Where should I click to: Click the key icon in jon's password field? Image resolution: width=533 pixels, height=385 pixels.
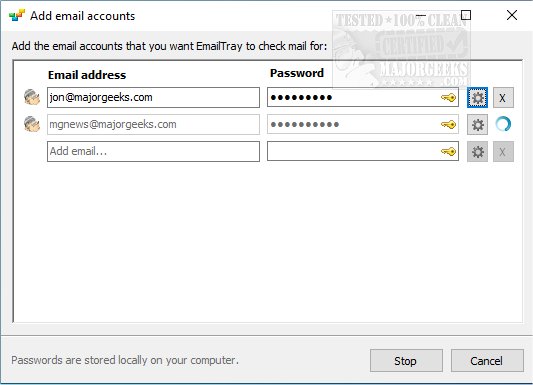[x=448, y=98]
